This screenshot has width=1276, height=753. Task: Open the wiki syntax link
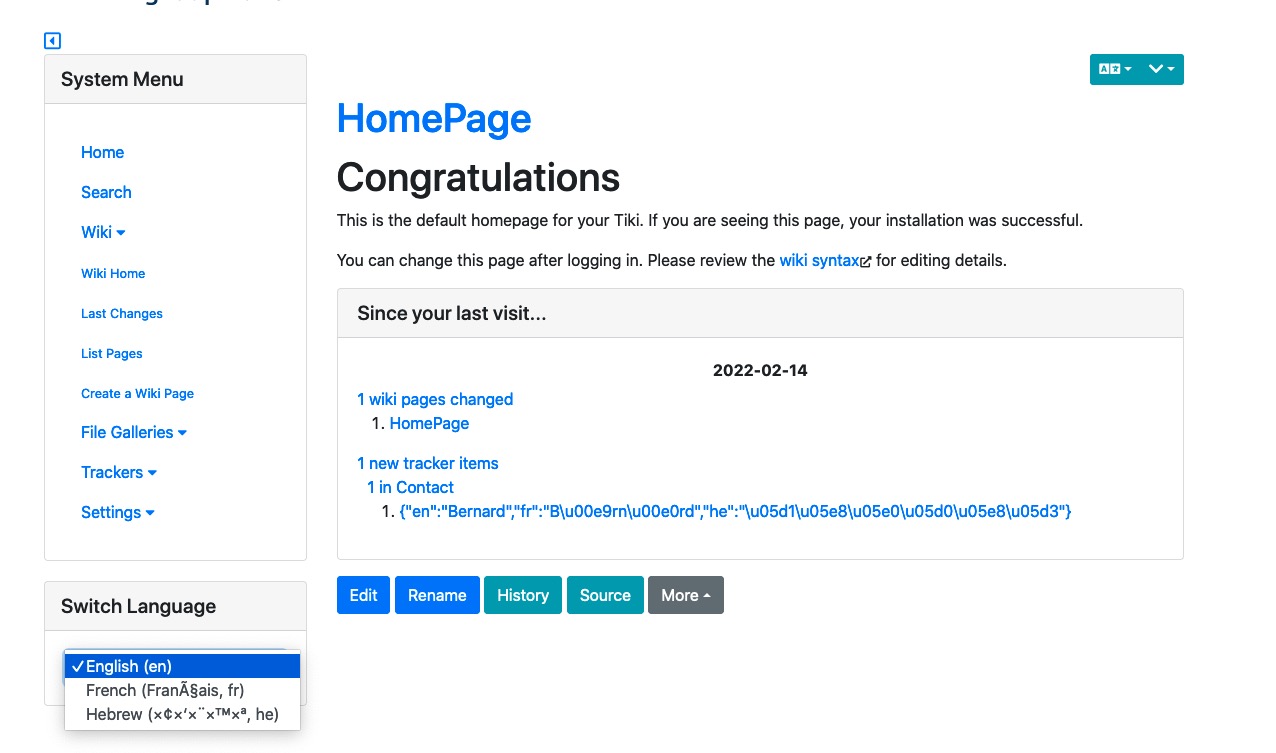pyautogui.click(x=819, y=260)
